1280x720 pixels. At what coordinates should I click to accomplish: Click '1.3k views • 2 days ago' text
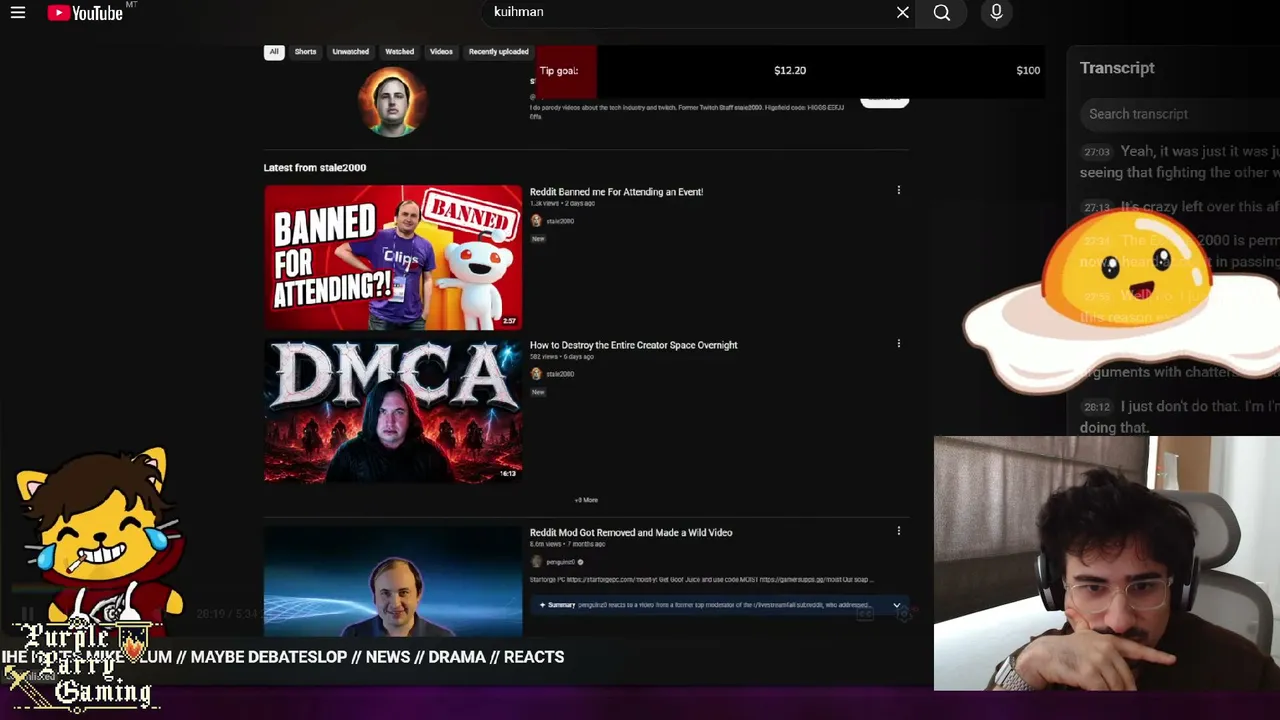click(x=562, y=204)
